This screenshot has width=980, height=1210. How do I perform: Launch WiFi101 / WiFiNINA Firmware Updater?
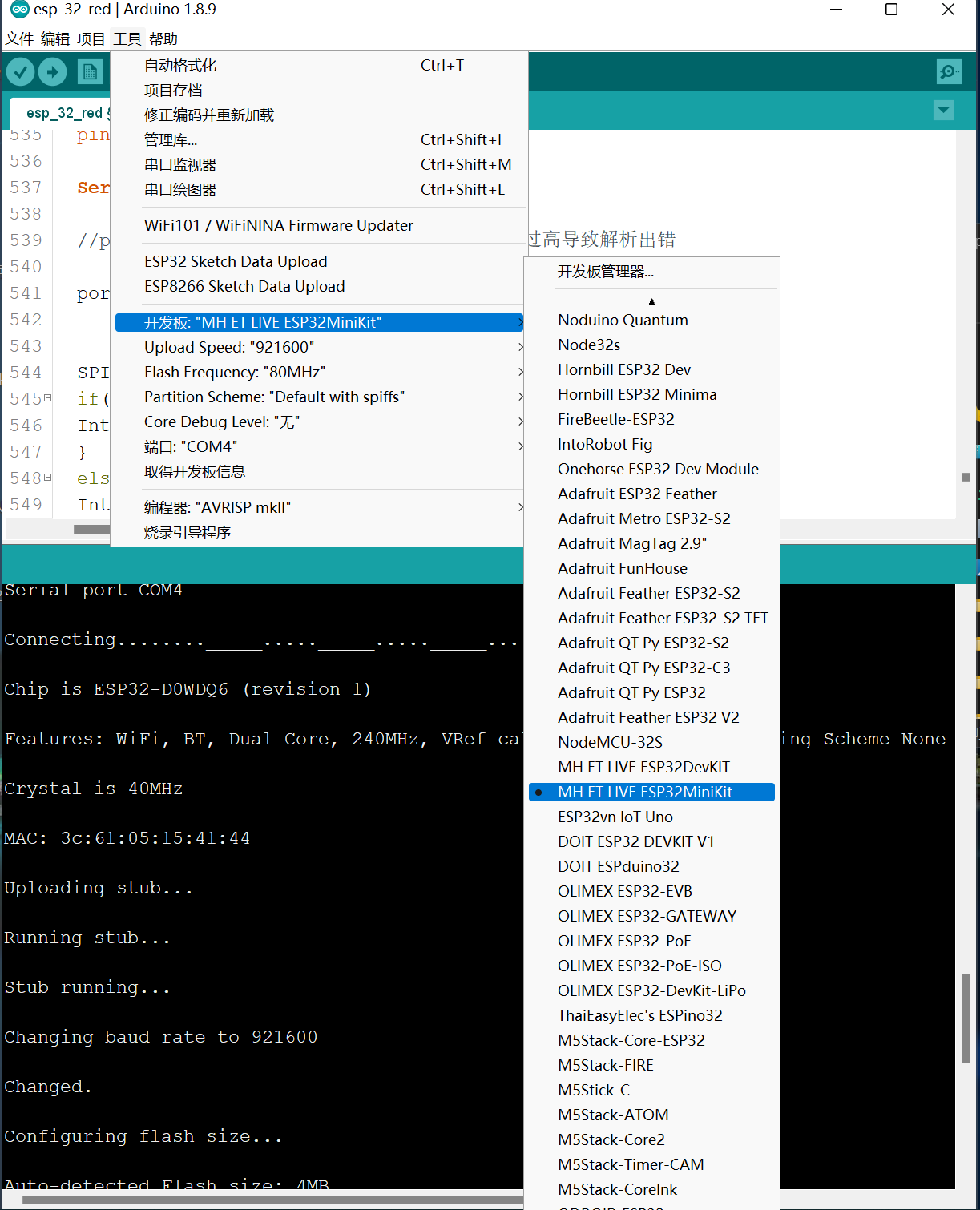click(319, 226)
